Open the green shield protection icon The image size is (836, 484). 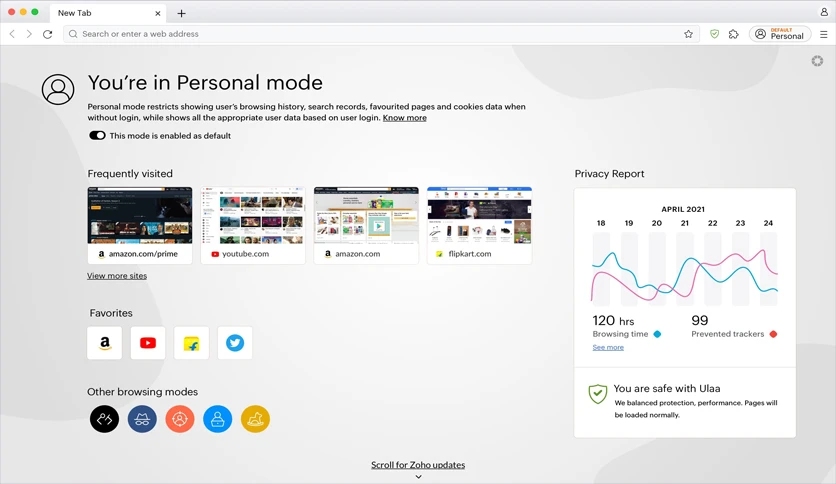[714, 34]
